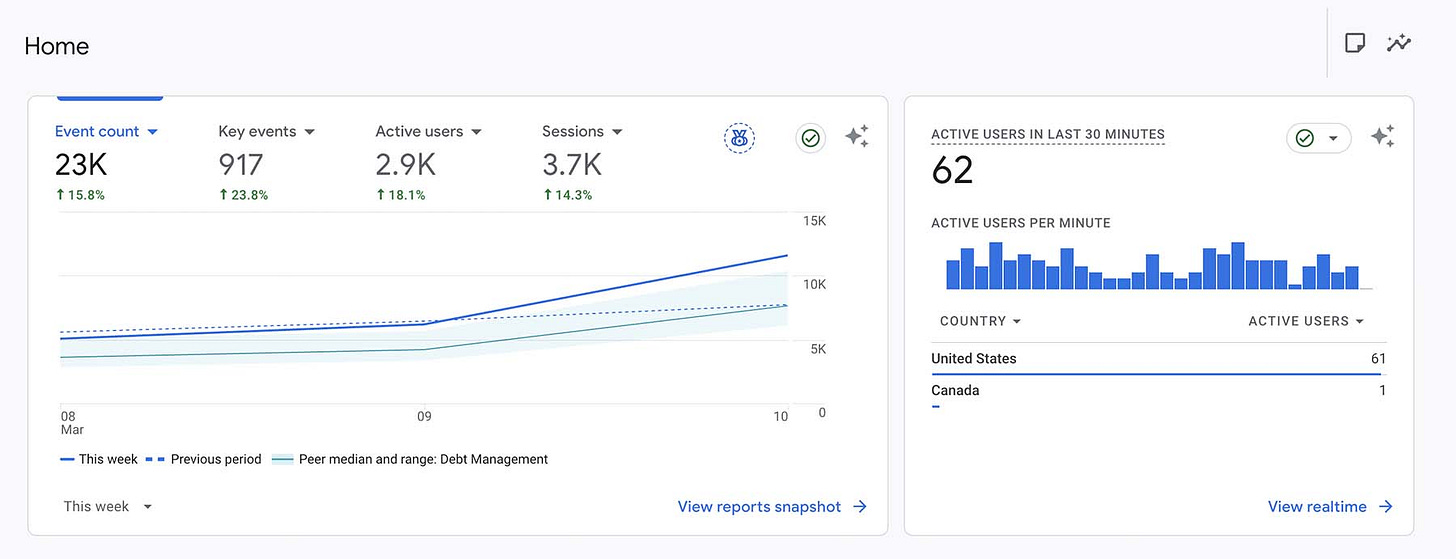Click the arrow next to View realtime

click(x=1386, y=507)
